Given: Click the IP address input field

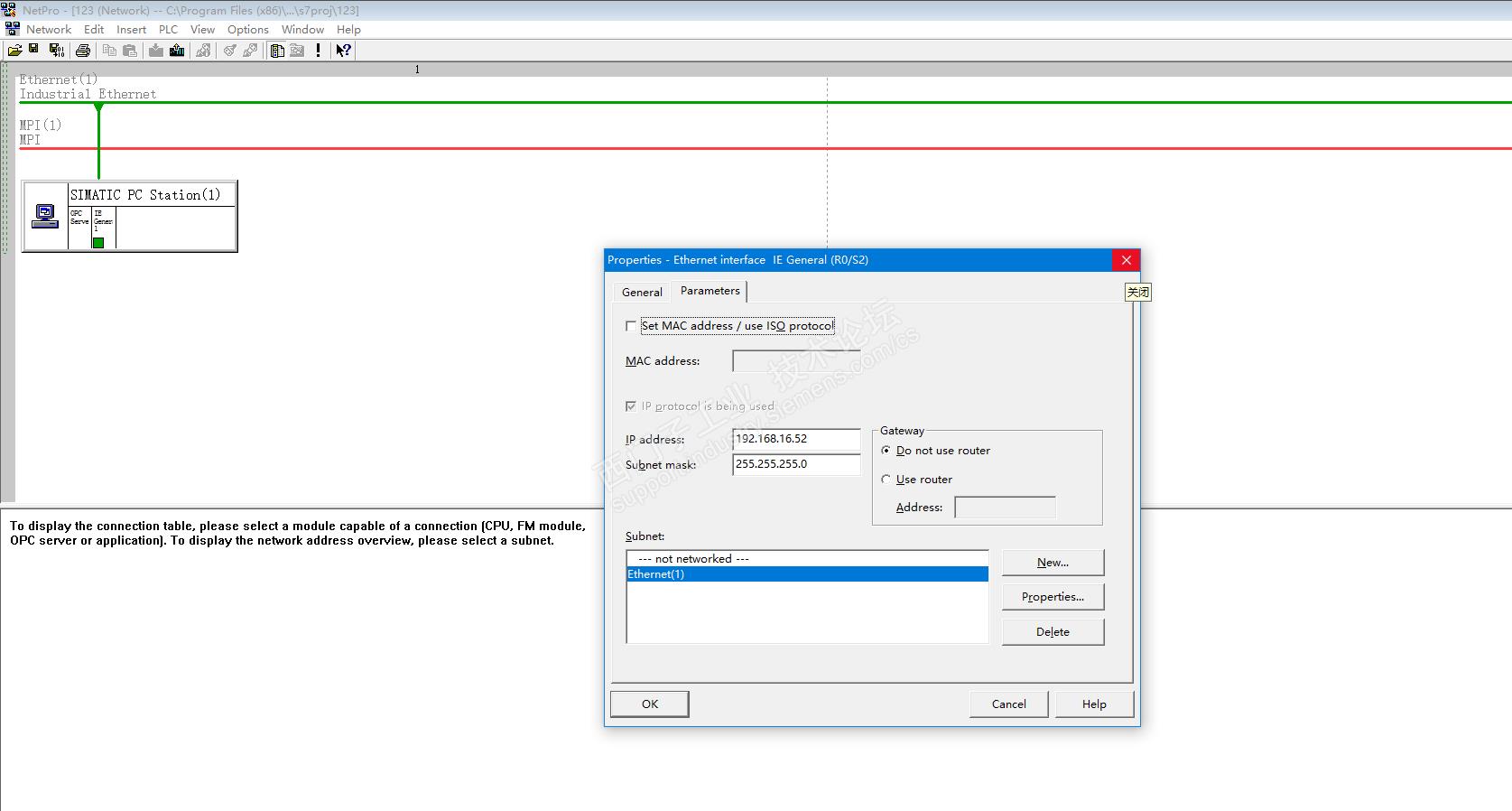Looking at the screenshot, I should pos(796,440).
